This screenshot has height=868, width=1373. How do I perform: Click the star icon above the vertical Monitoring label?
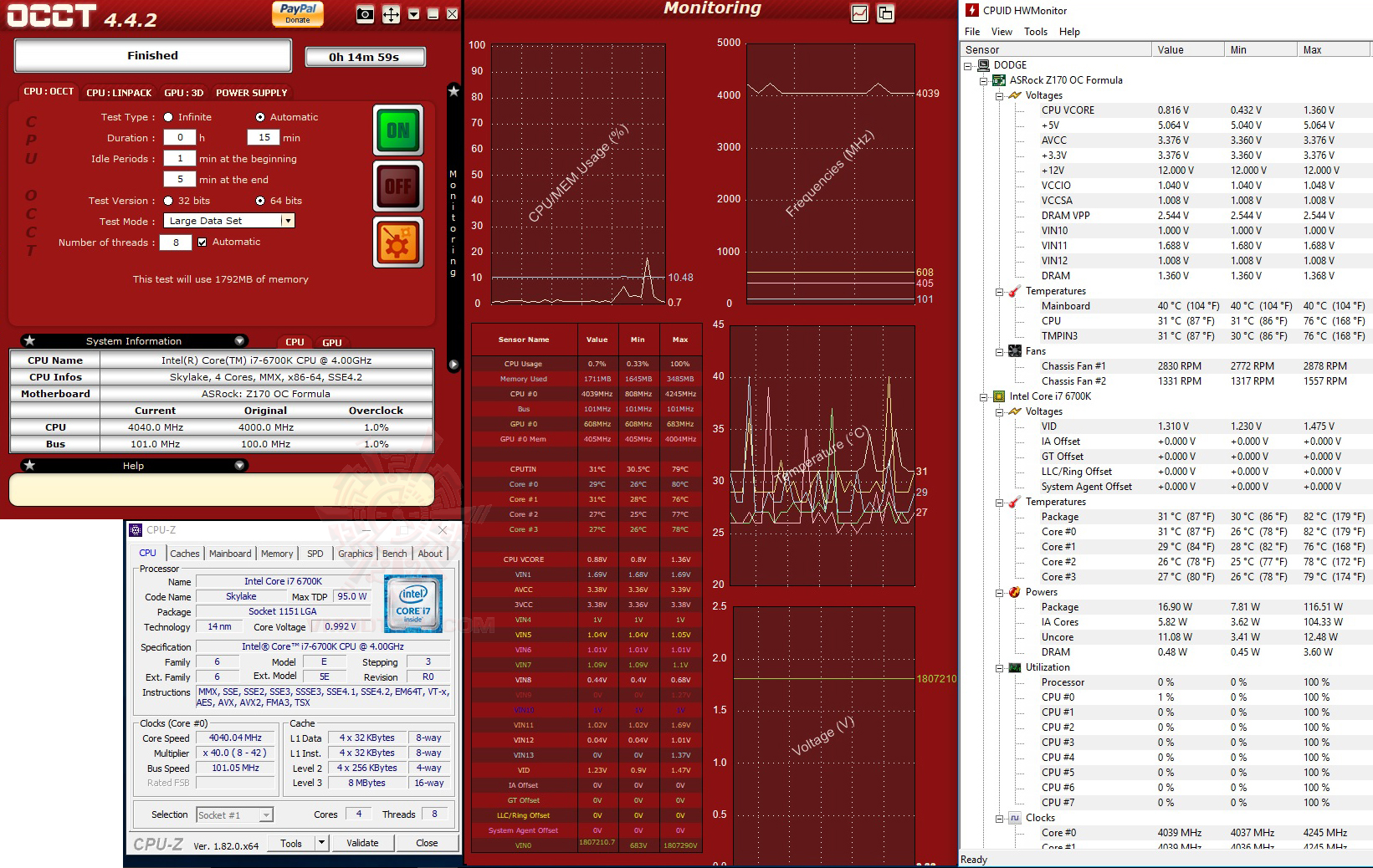pyautogui.click(x=453, y=90)
